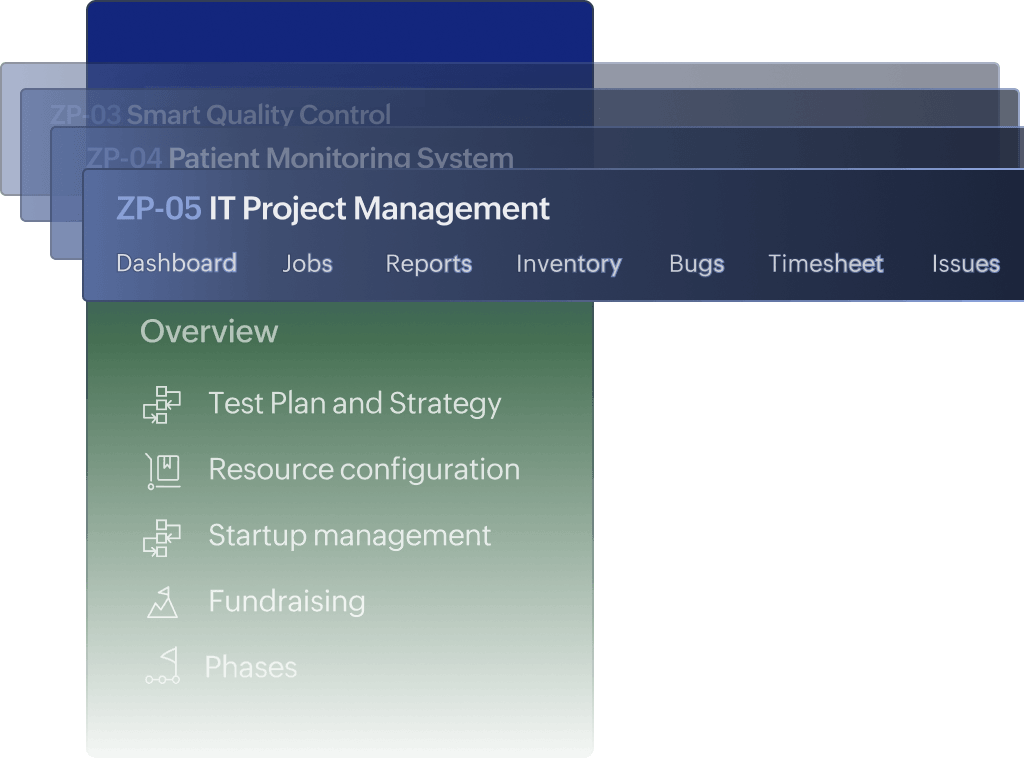Go to Fundraising

click(287, 602)
